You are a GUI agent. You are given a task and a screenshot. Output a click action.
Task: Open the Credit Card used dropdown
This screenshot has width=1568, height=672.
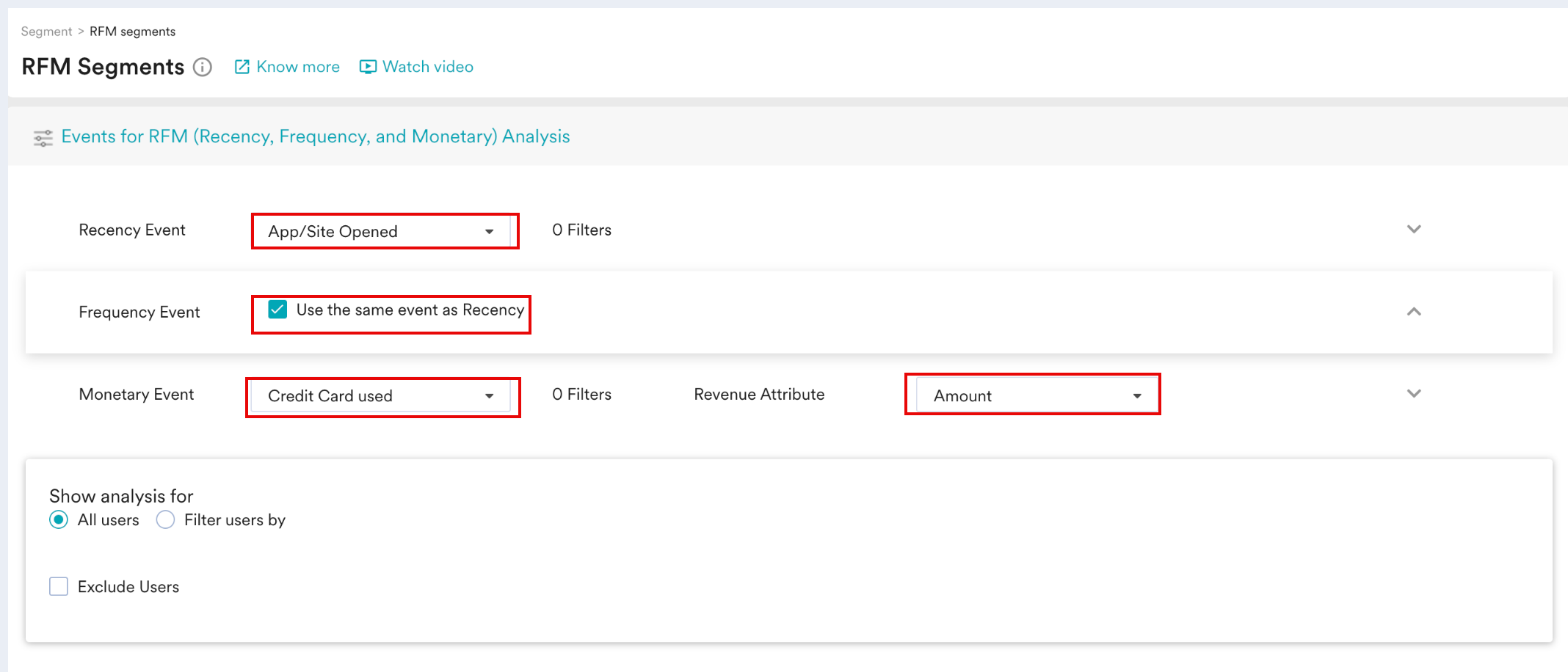382,396
